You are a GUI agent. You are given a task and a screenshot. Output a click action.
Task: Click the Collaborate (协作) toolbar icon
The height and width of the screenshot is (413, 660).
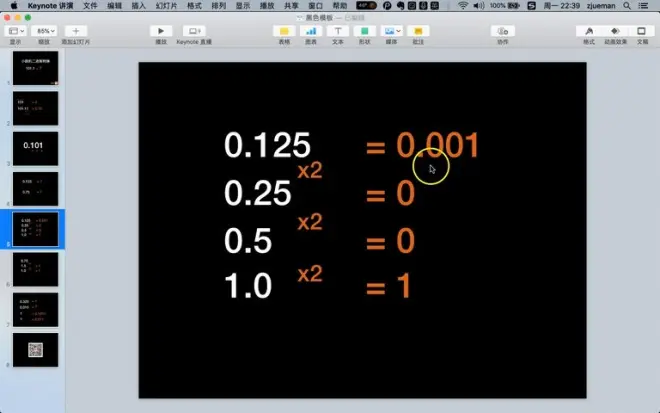pos(501,32)
